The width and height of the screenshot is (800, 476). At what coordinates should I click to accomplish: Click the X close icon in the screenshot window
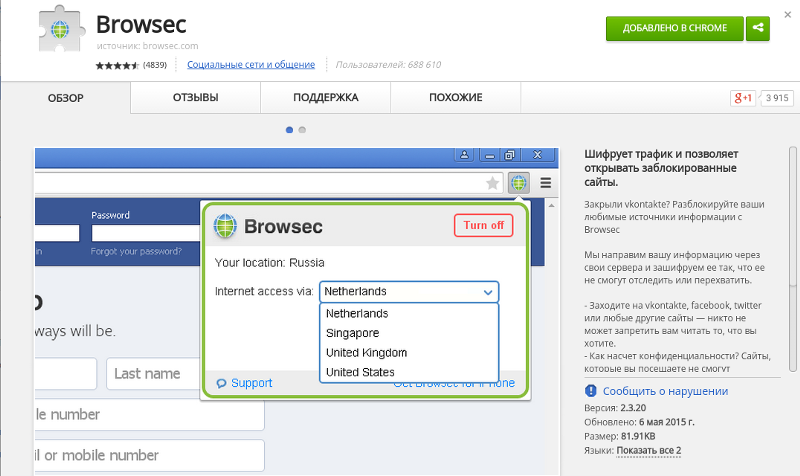pos(537,155)
